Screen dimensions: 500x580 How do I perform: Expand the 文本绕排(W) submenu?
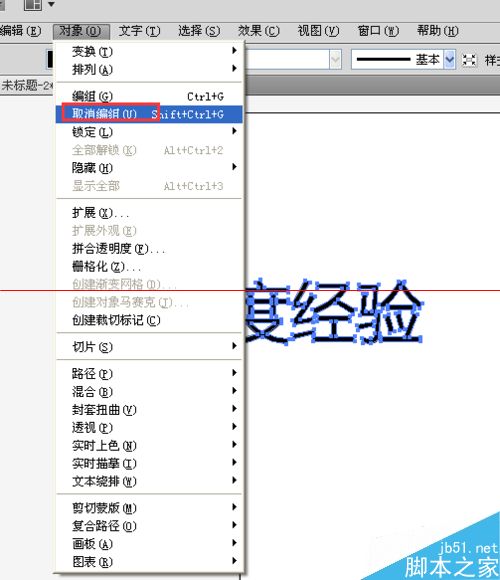[x=149, y=481]
